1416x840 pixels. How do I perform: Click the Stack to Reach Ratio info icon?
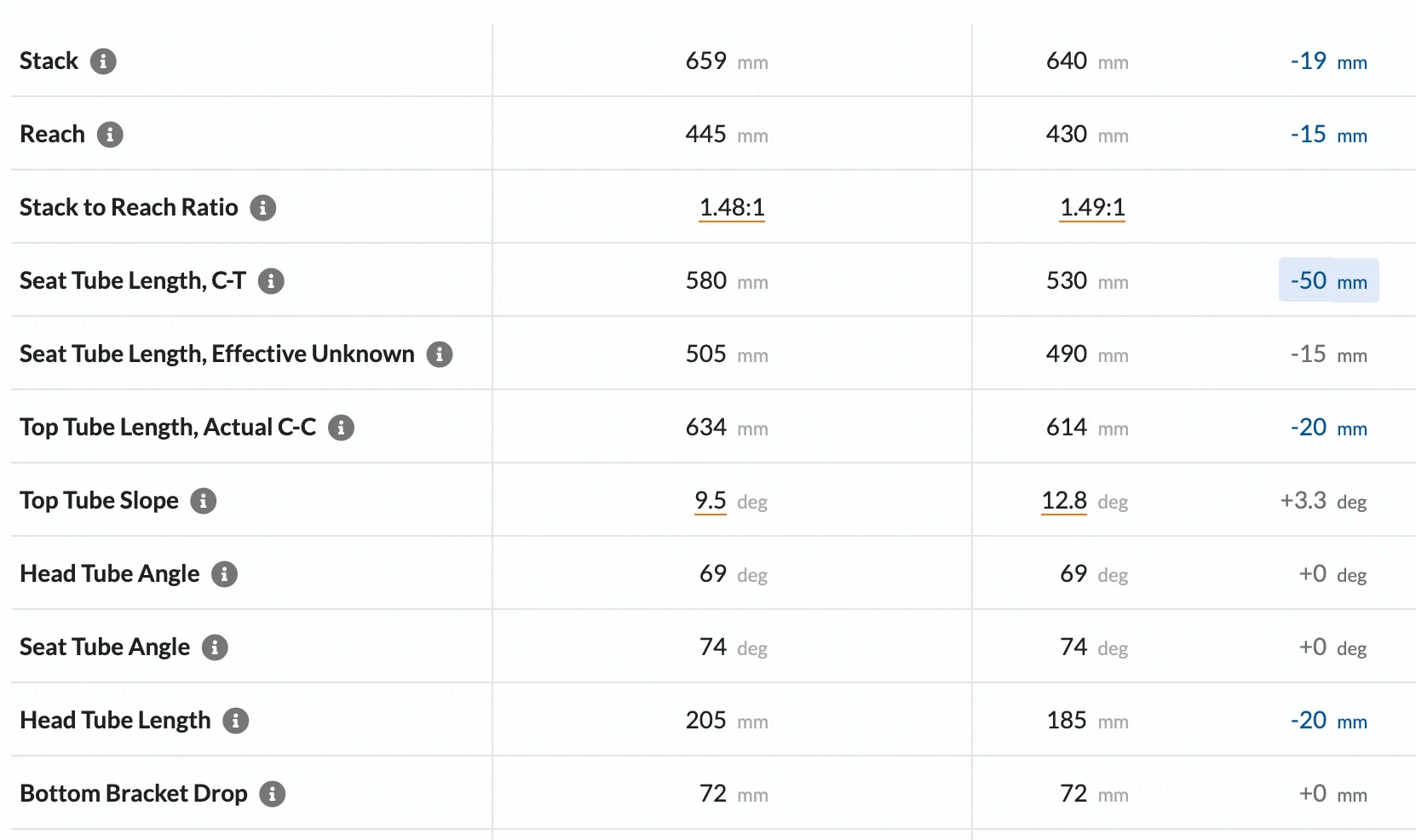point(263,208)
